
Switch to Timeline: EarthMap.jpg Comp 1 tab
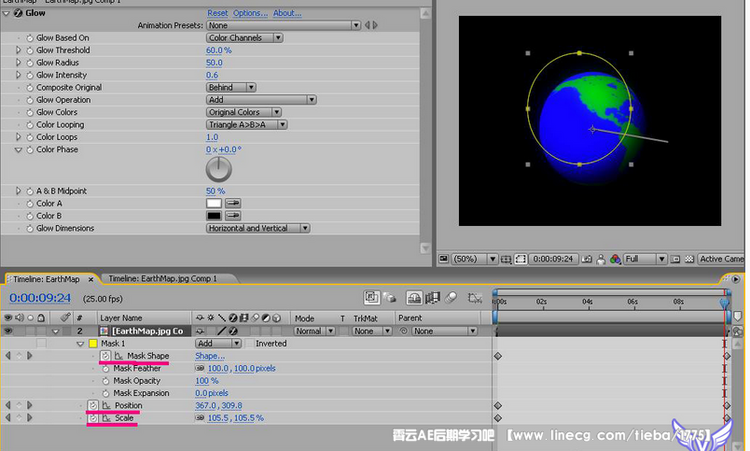pyautogui.click(x=163, y=278)
